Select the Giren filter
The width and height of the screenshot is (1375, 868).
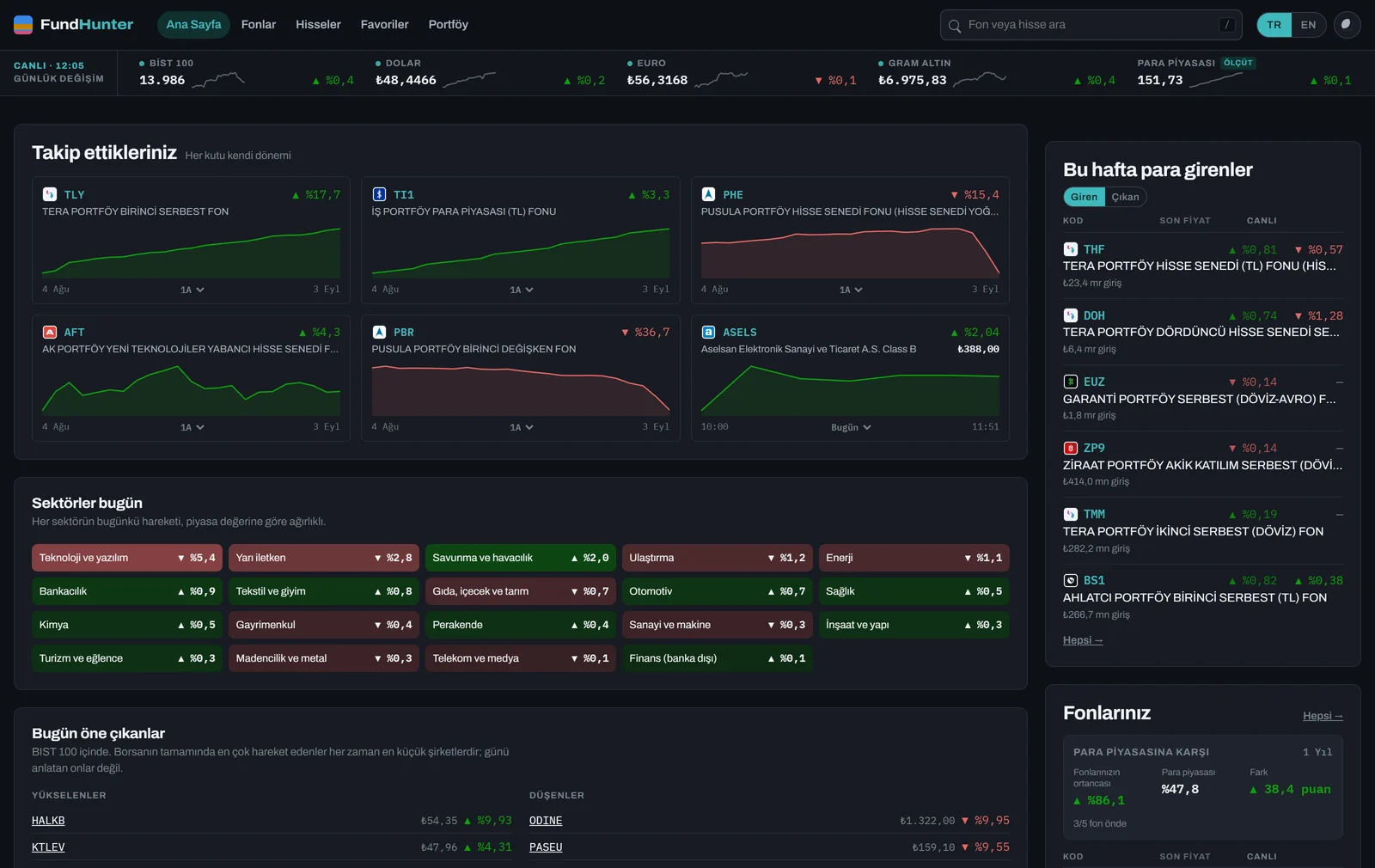click(x=1084, y=197)
